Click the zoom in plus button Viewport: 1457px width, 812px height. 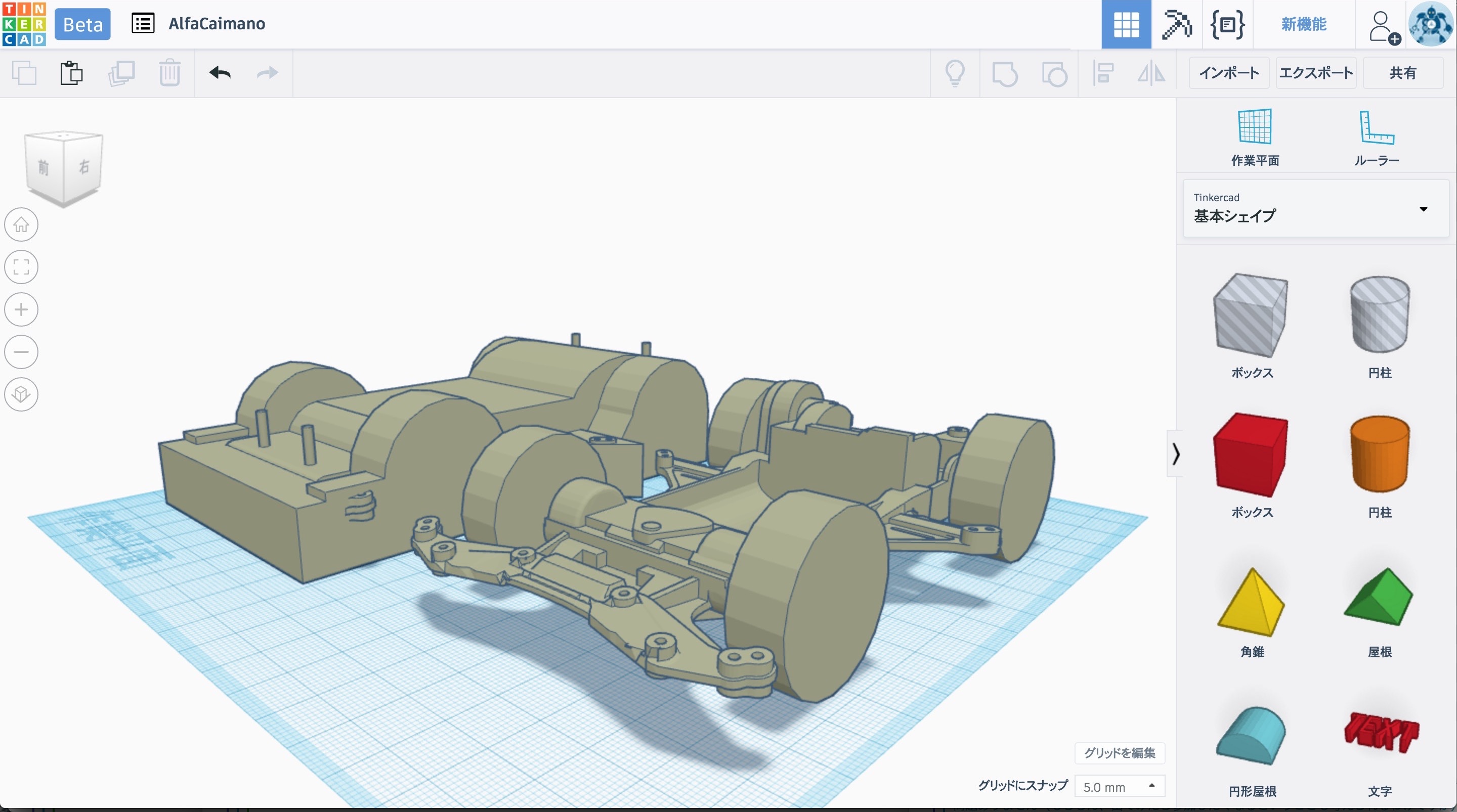21,309
